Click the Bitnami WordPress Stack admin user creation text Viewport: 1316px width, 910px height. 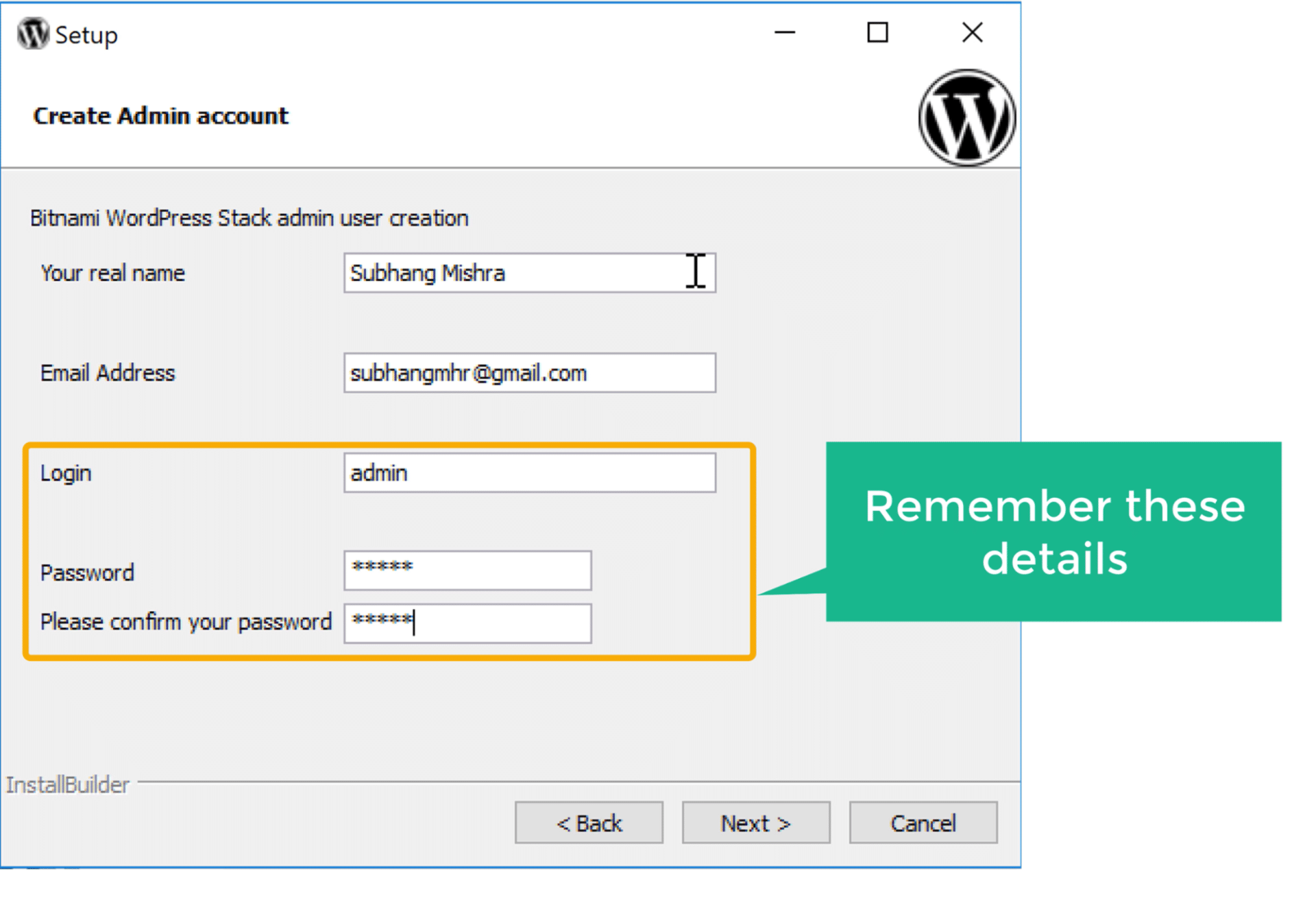click(249, 217)
